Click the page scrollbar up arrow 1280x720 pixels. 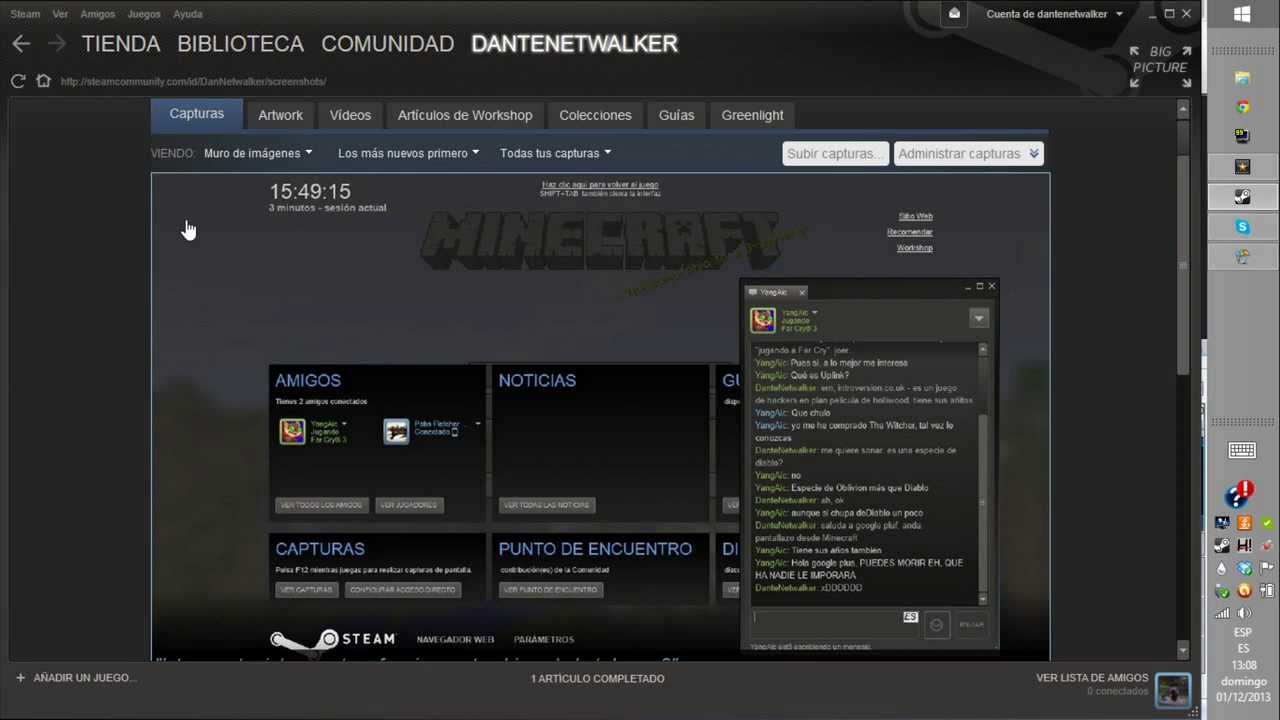[x=1183, y=108]
